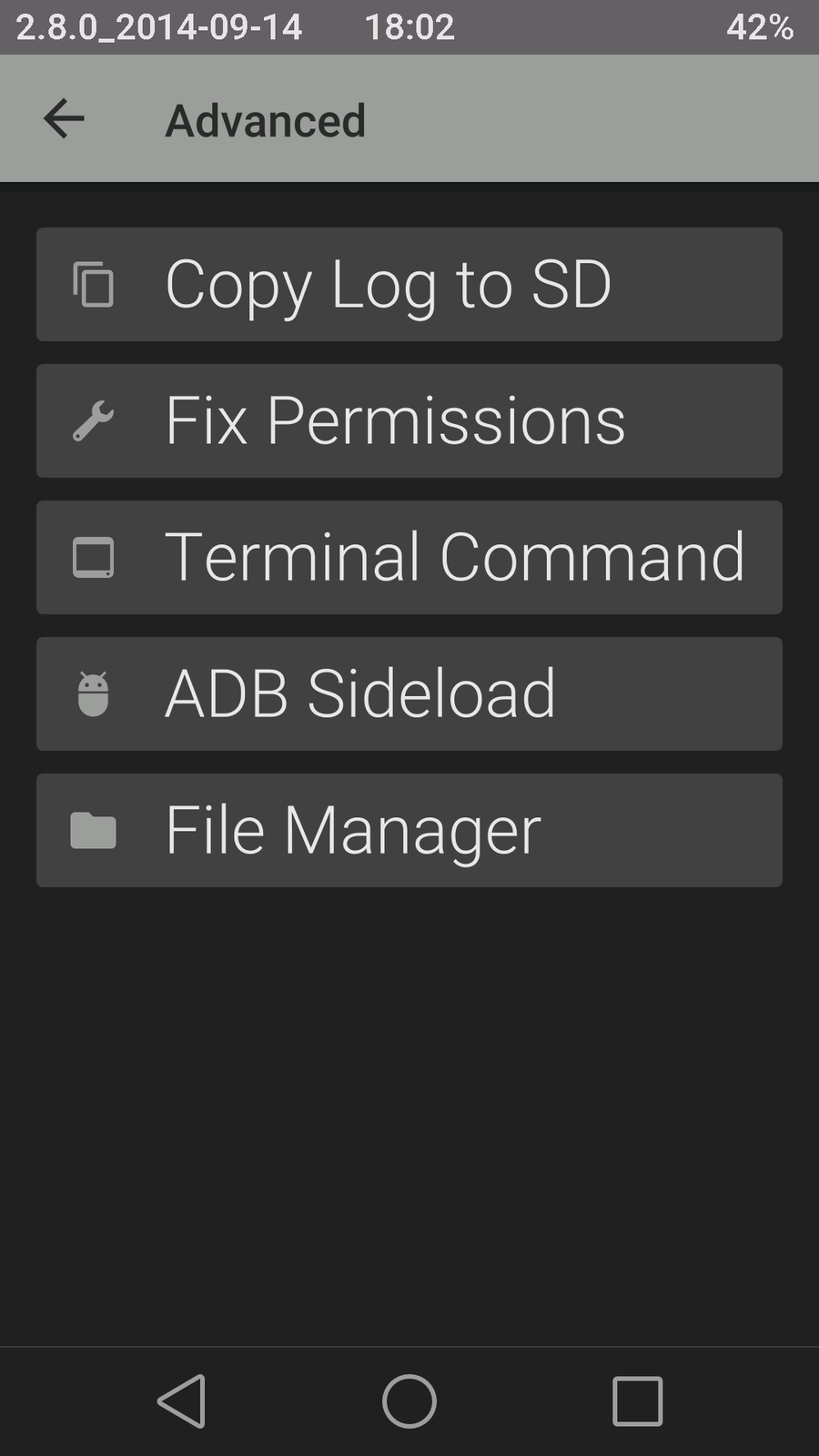Select the Copy Log to SD label
The width and height of the screenshot is (819, 1456).
click(x=388, y=284)
